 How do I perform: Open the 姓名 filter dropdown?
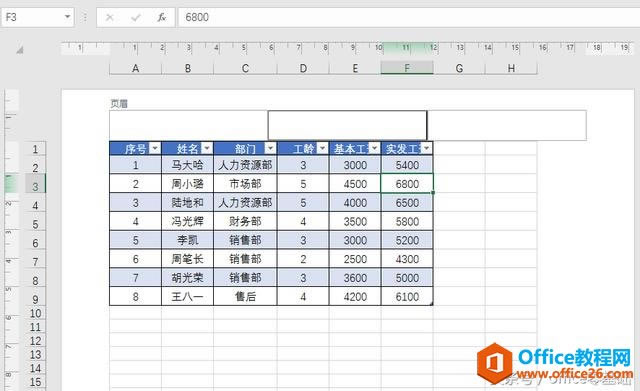click(207, 148)
